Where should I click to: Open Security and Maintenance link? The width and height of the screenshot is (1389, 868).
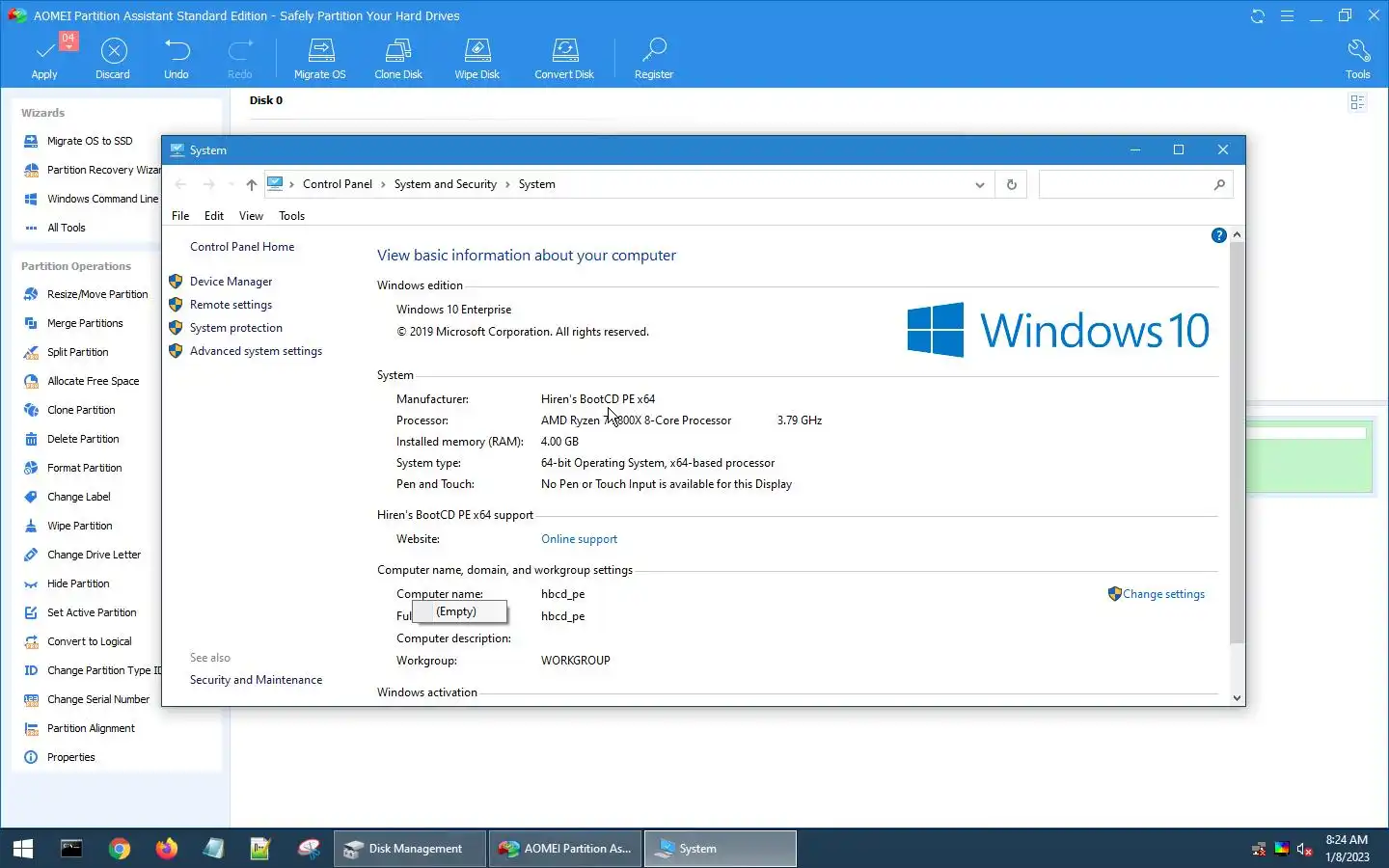pyautogui.click(x=256, y=680)
